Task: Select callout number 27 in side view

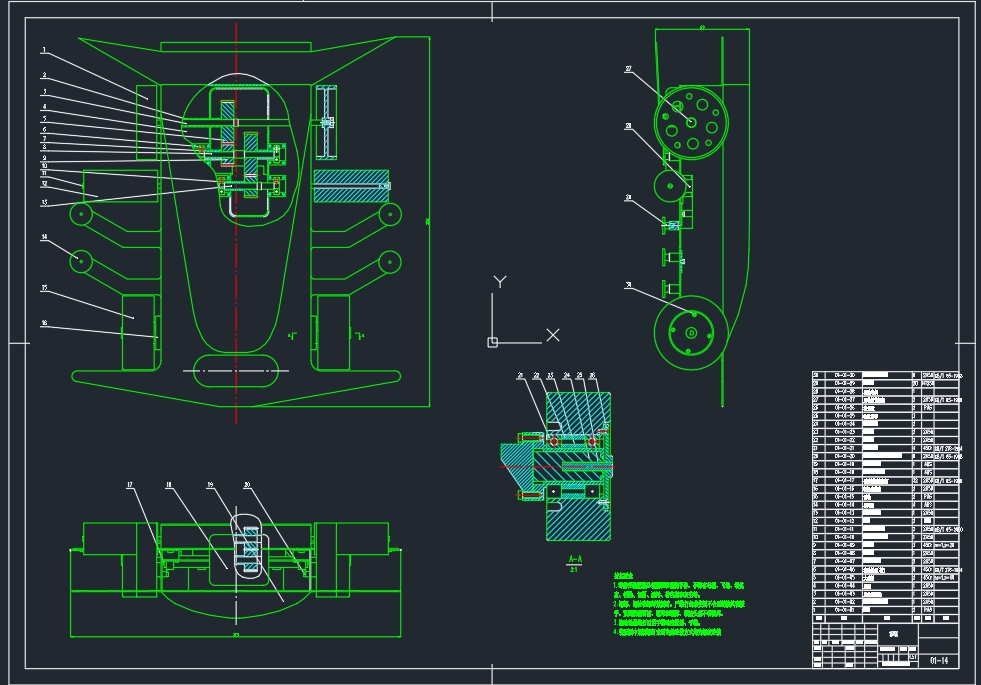Action: pyautogui.click(x=629, y=69)
